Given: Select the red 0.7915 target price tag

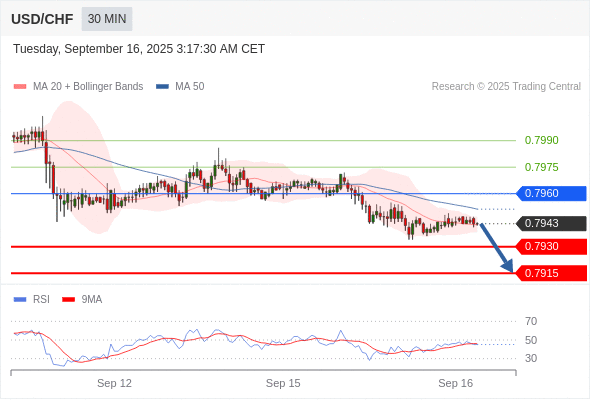Looking at the screenshot, I should tap(551, 273).
